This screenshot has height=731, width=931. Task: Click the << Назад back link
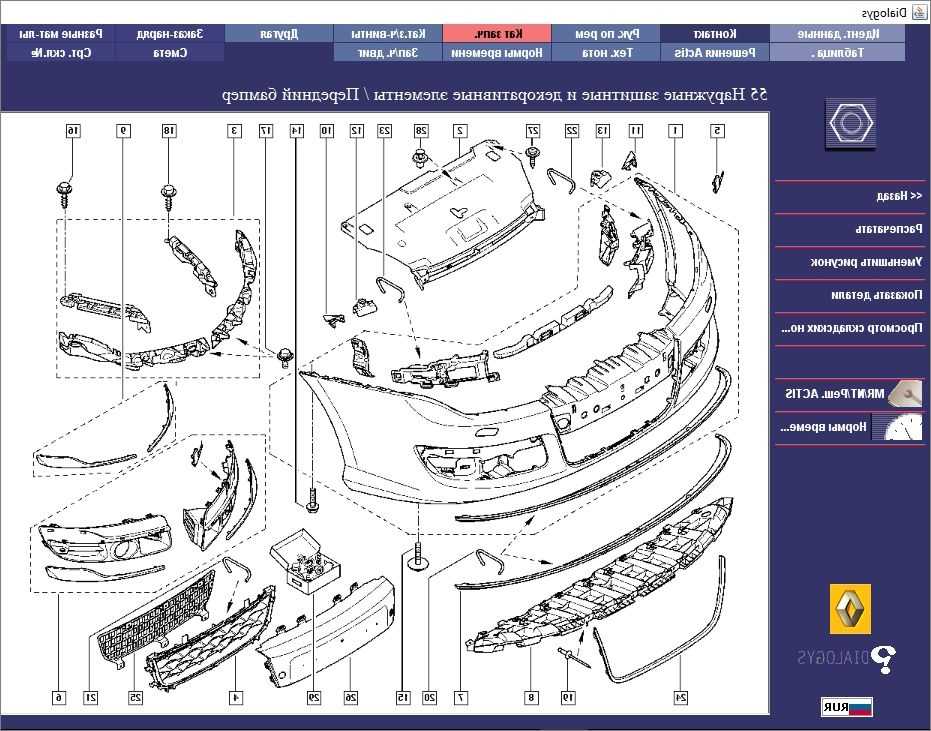coord(899,196)
